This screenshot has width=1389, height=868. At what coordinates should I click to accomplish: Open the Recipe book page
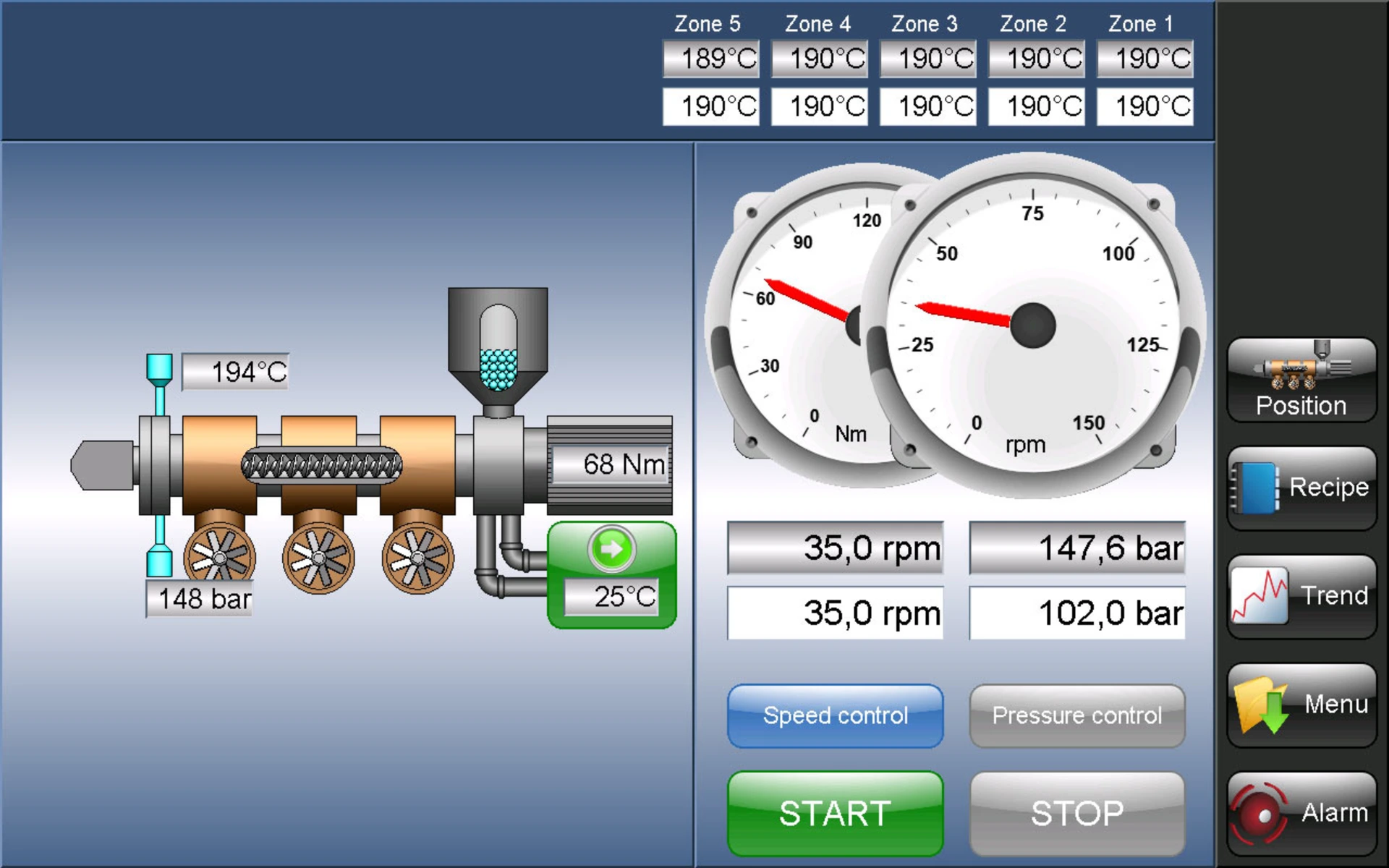[x=1301, y=488]
